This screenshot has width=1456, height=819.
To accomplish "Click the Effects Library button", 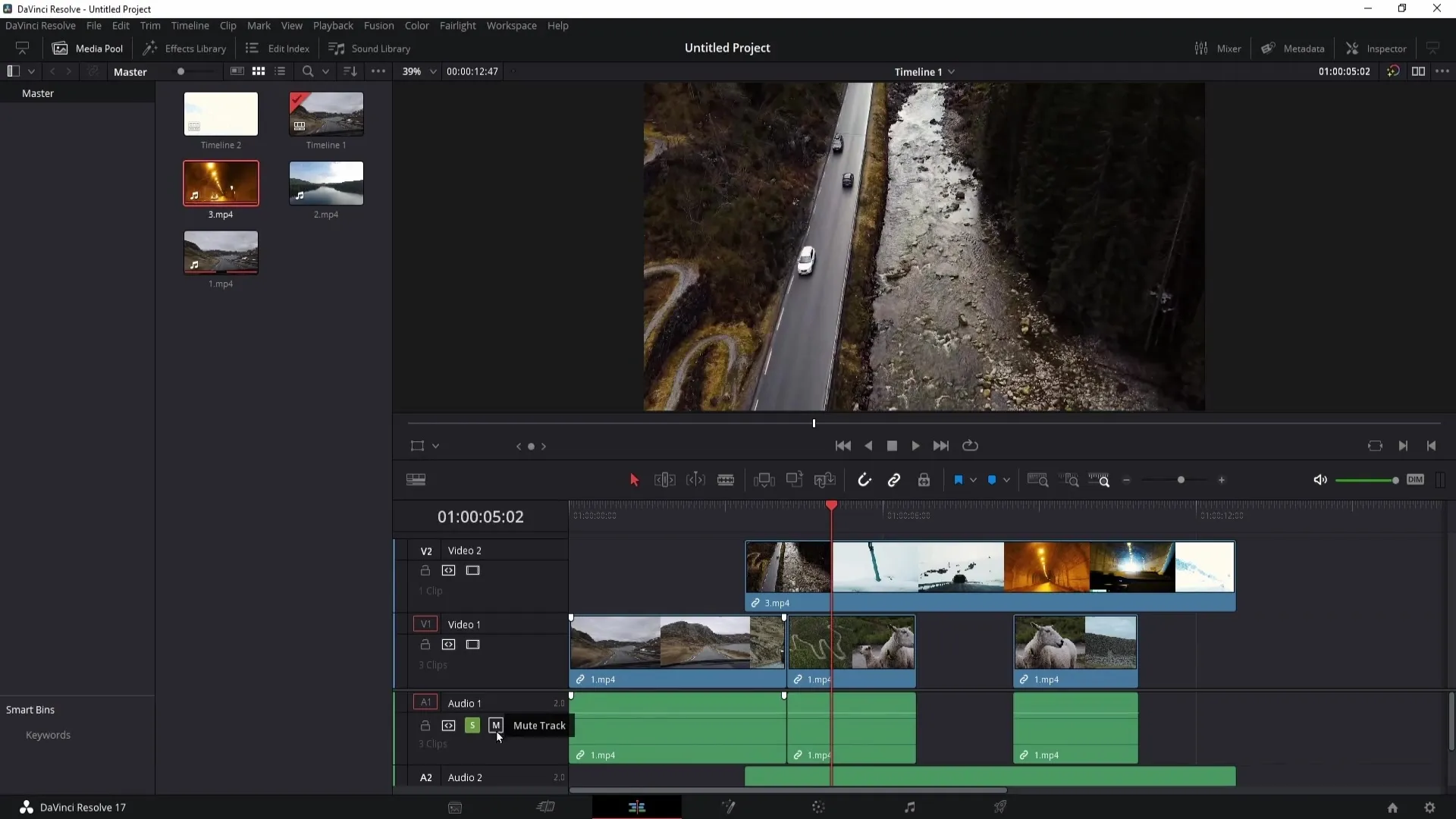I will [x=184, y=47].
